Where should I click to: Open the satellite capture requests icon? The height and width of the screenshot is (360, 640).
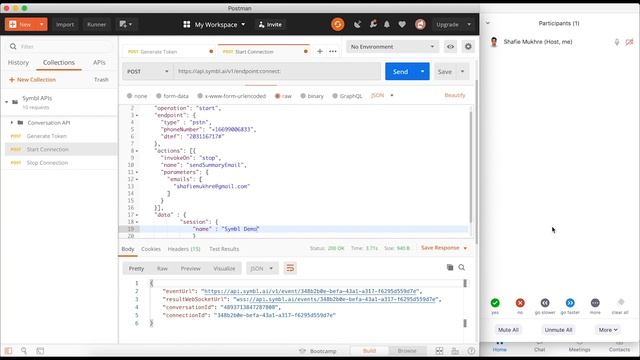(358, 24)
